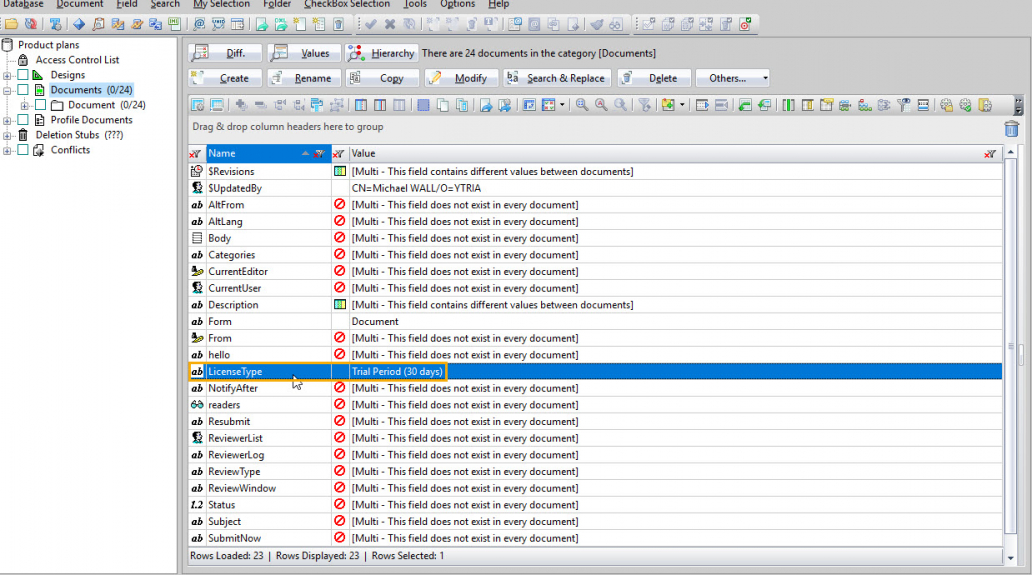This screenshot has height=575, width=1032.
Task: Click the green columns icon in grid toolbar
Action: 788,105
